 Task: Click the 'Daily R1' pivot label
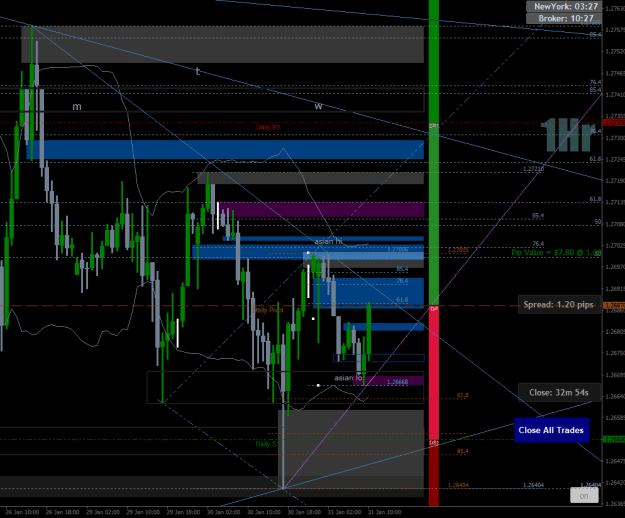tap(268, 127)
